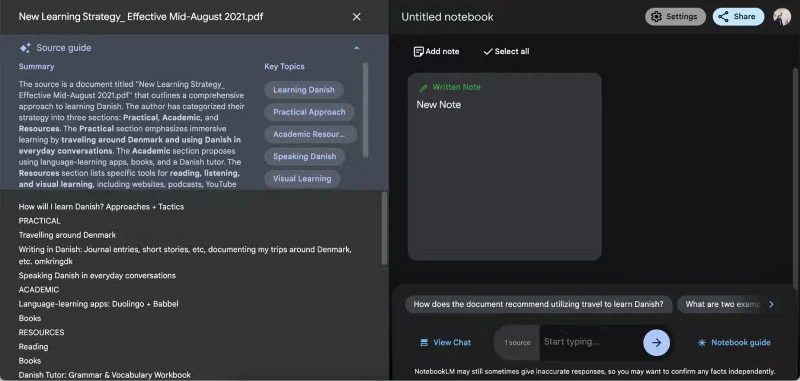Click the 'Reading' line in document
Screen dimensions: 800x381
(x=33, y=347)
